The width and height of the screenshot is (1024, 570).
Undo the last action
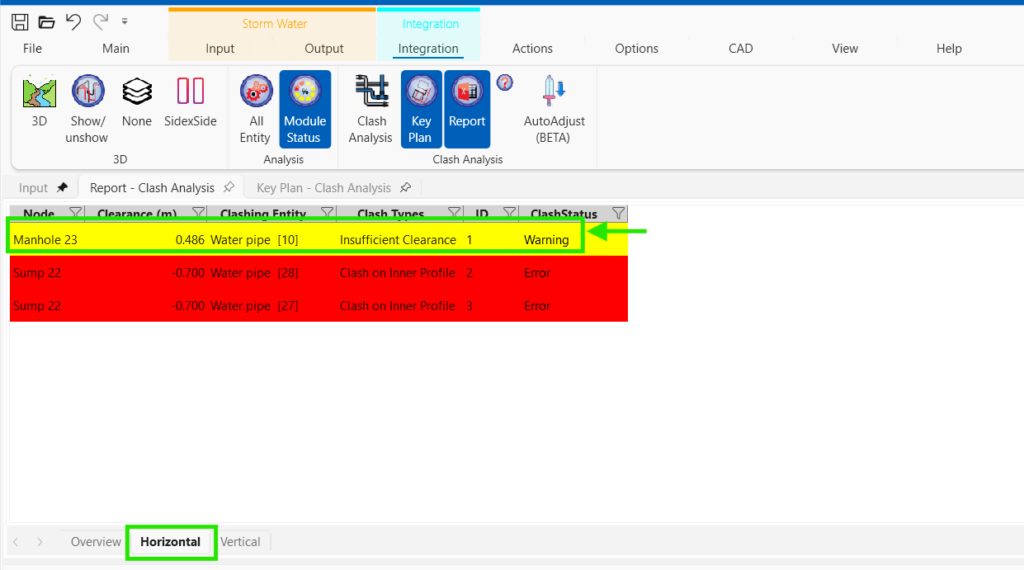[x=73, y=22]
